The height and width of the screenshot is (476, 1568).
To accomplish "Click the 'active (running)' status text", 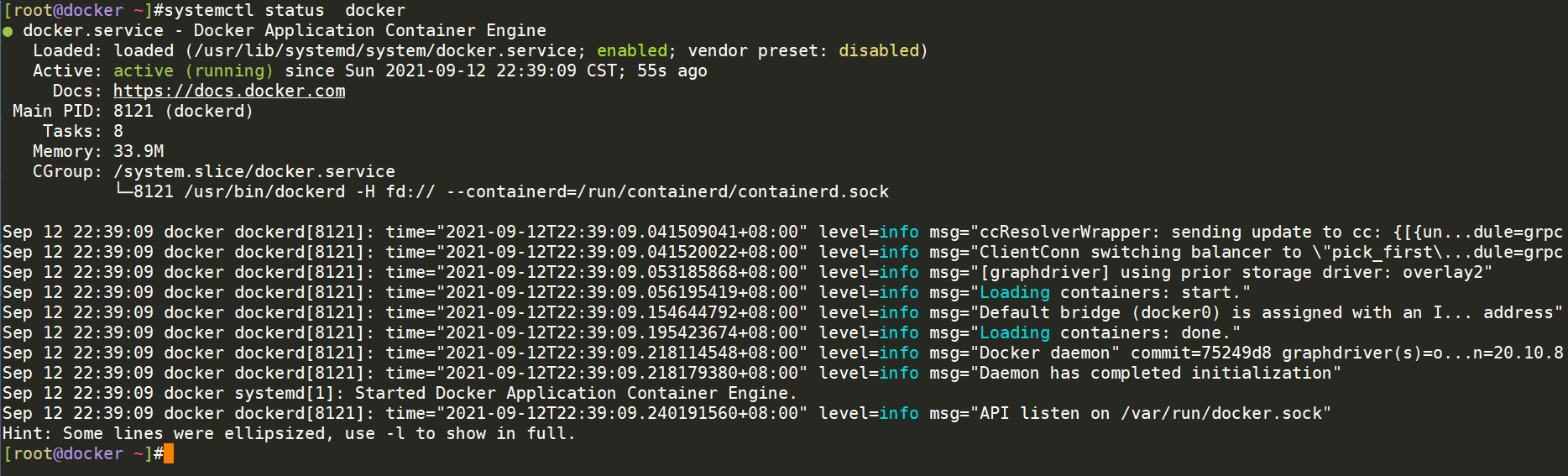I will (x=193, y=71).
